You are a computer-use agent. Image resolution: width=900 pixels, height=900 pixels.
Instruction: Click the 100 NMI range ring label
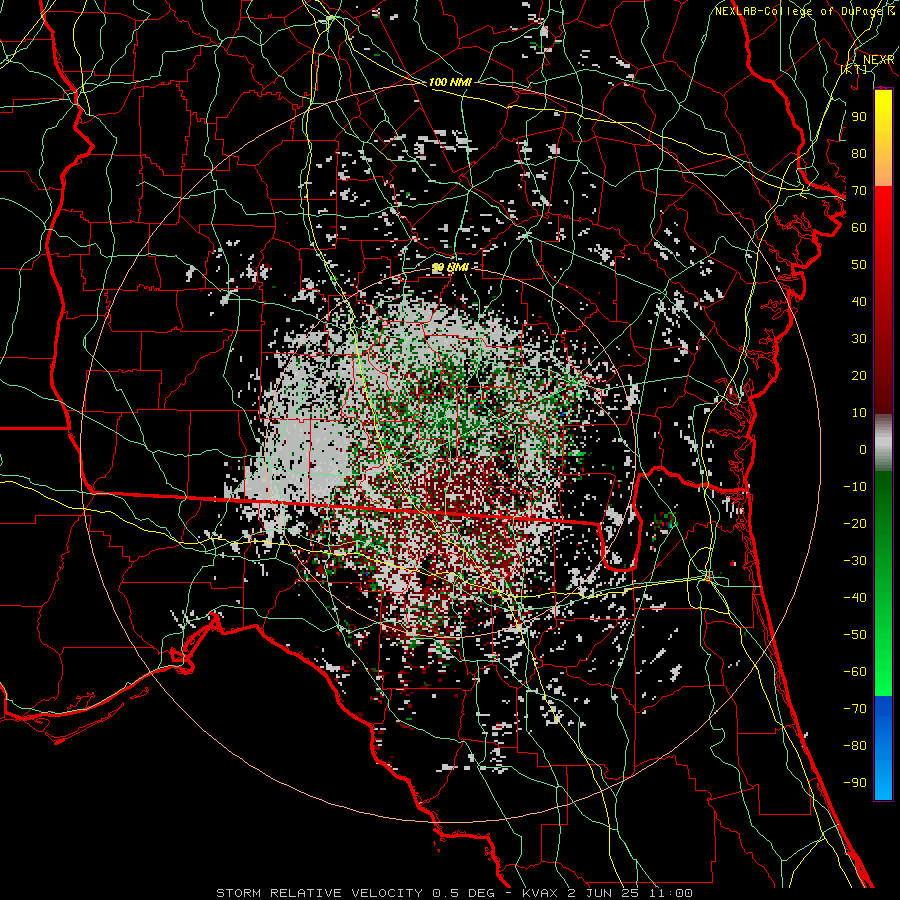point(450,82)
